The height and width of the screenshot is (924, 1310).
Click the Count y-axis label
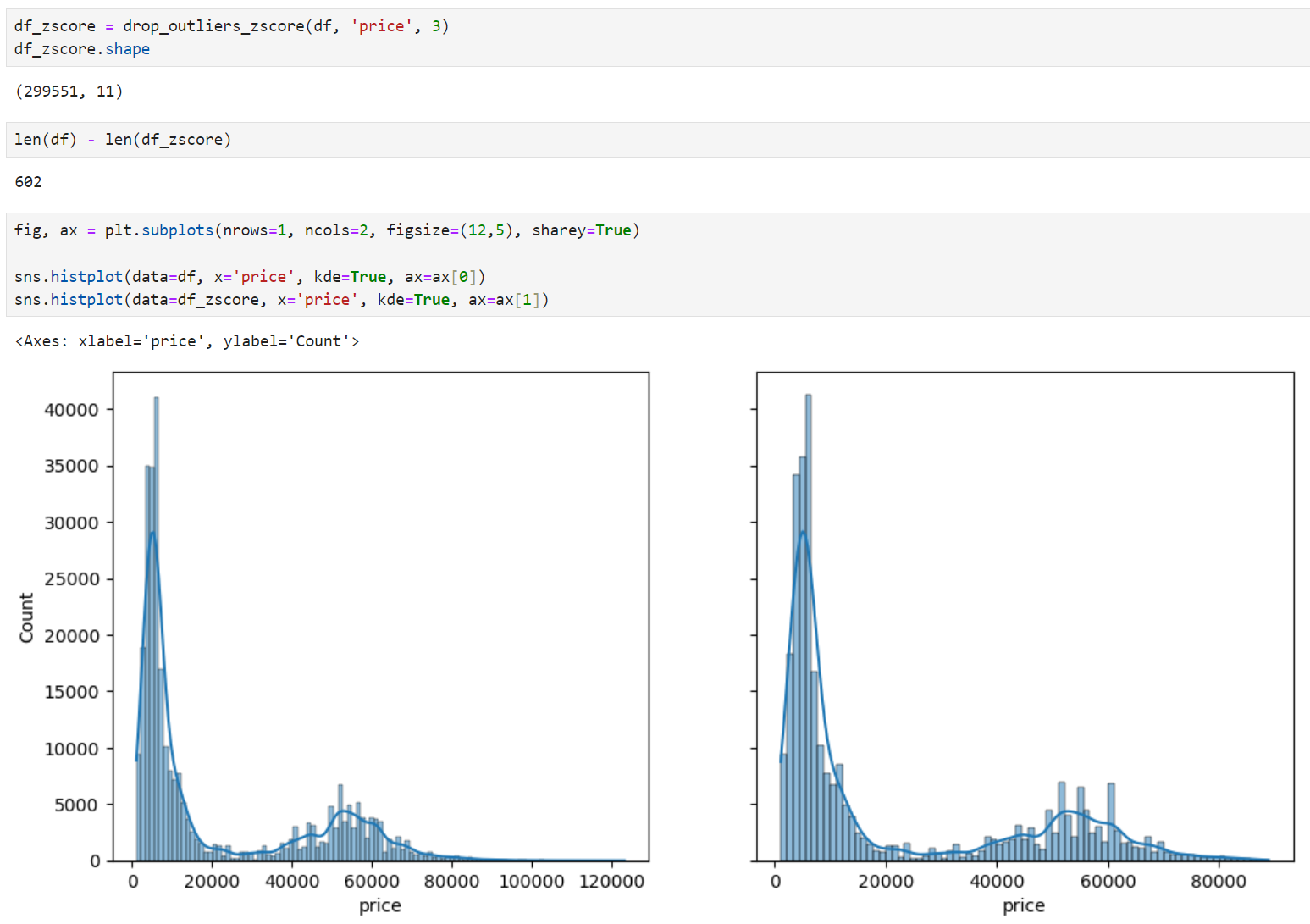coord(26,617)
